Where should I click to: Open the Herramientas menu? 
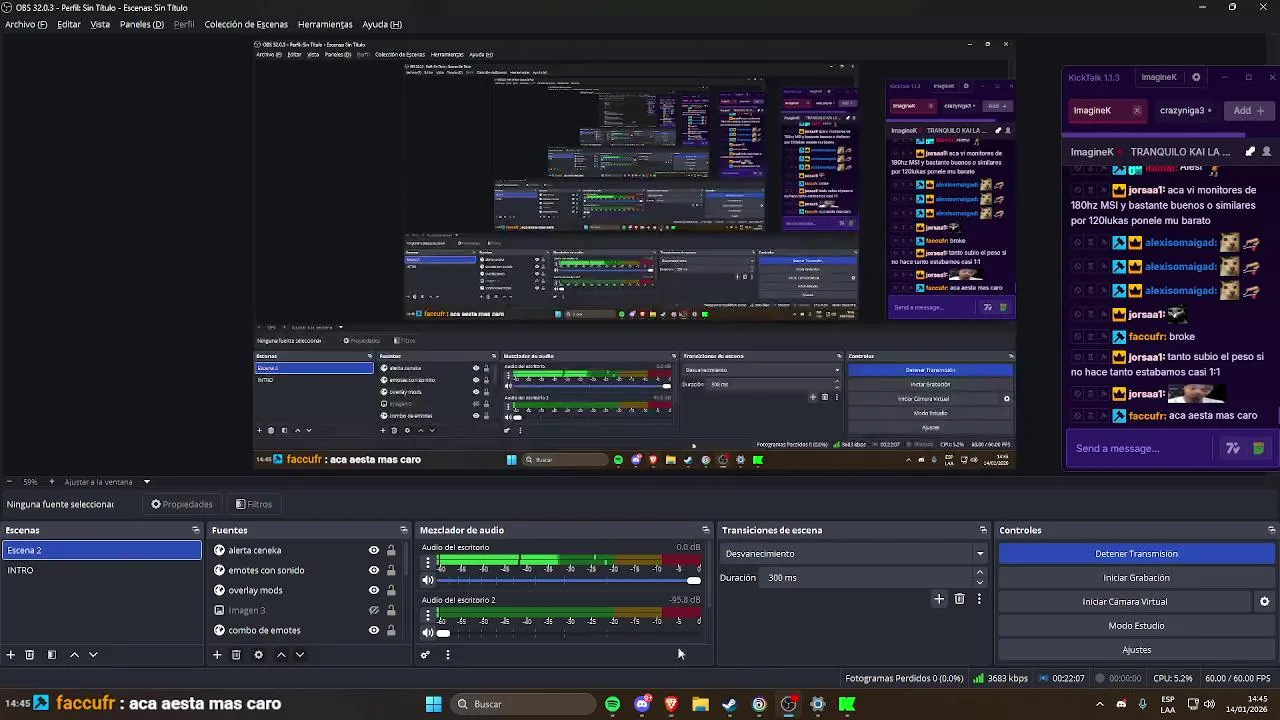pos(325,24)
